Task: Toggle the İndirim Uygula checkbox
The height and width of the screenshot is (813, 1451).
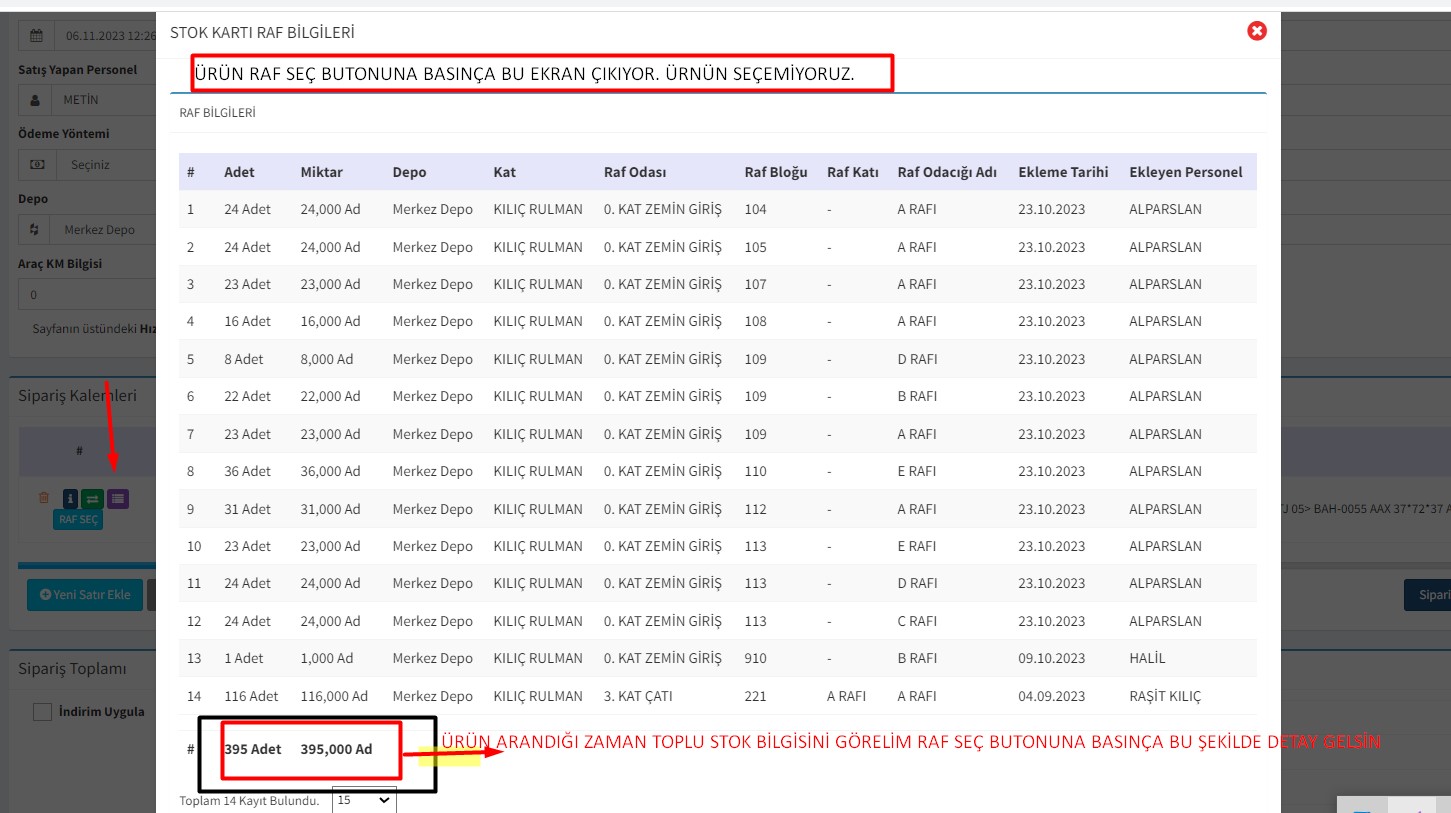Action: tap(42, 712)
